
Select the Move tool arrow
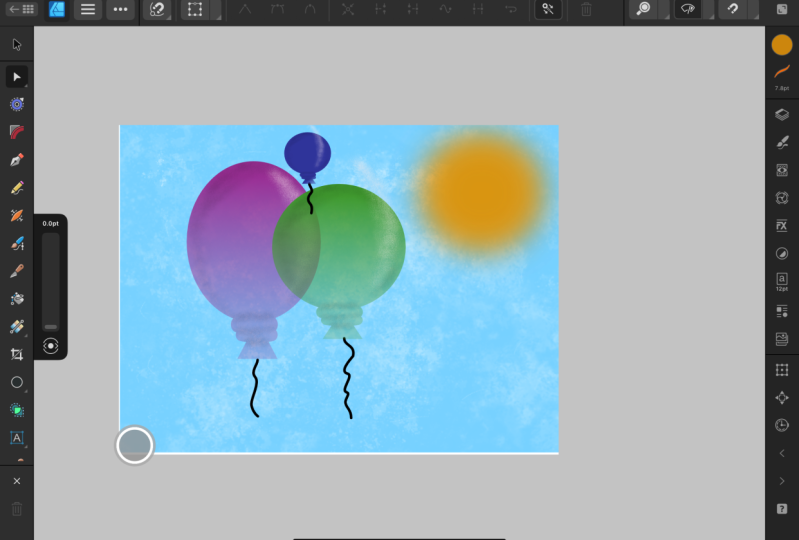pos(17,45)
